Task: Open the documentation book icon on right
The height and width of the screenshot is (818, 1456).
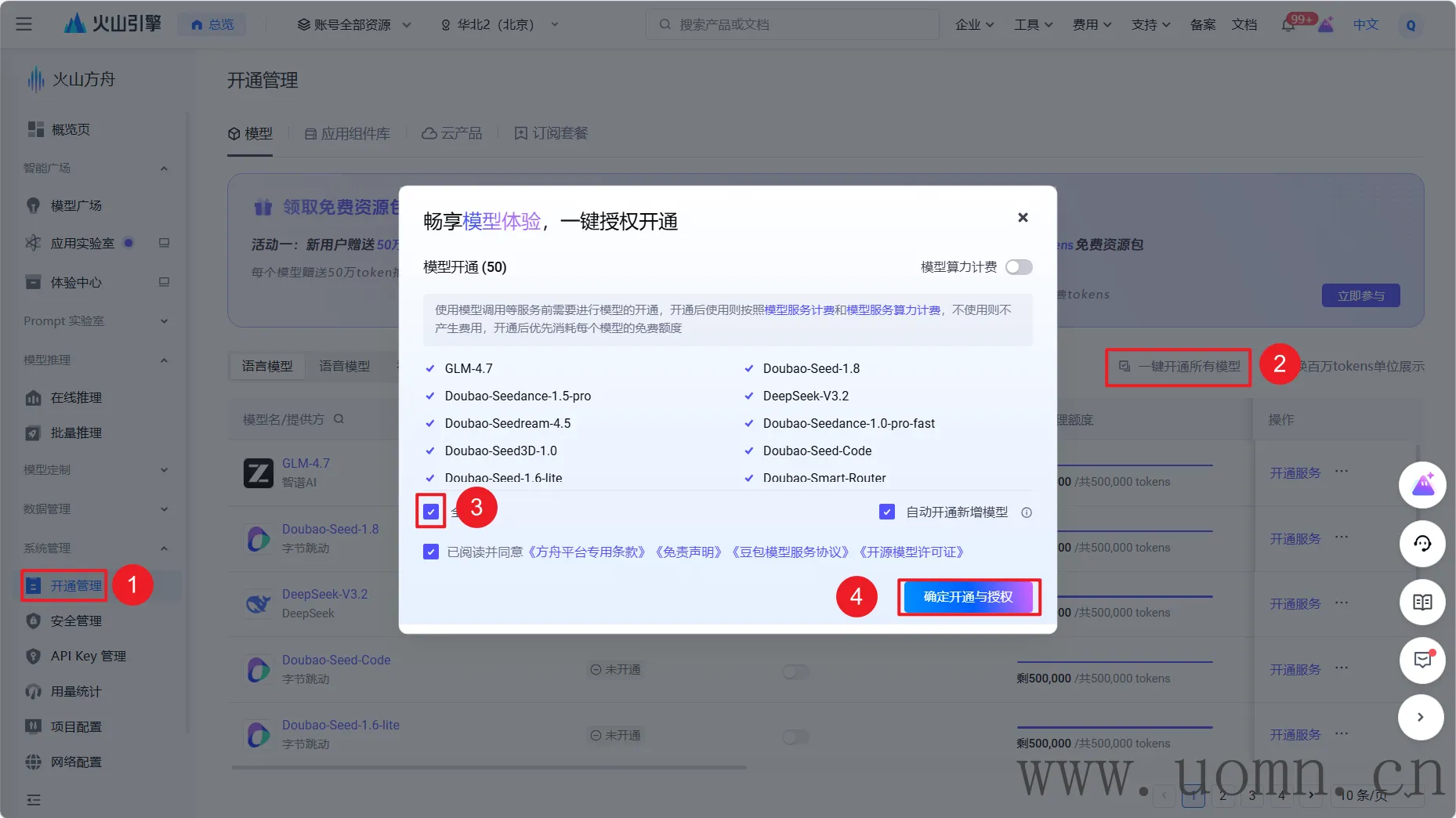Action: 1422,602
